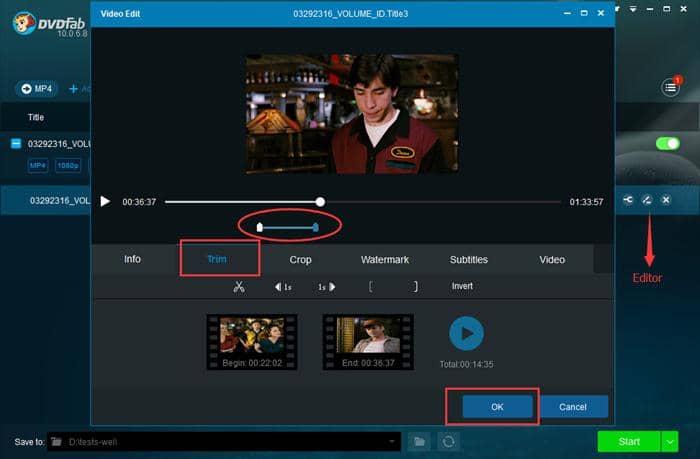The image size is (700, 459).
Task: Open the output folder browser icon
Action: [x=419, y=442]
